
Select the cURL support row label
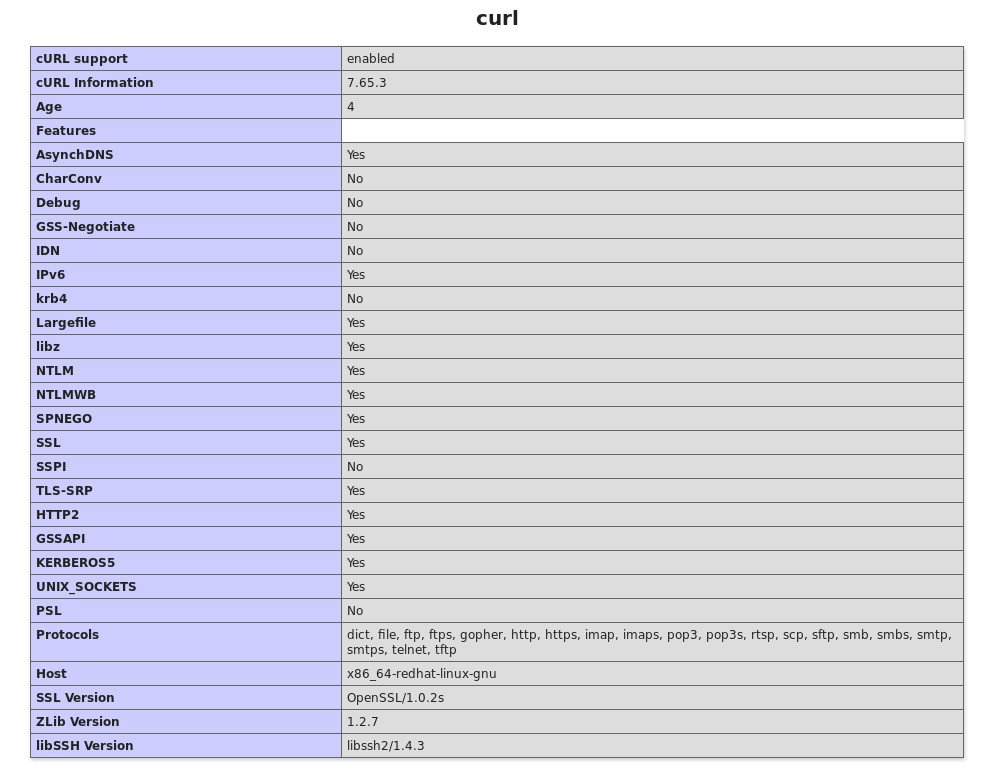[x=81, y=59]
